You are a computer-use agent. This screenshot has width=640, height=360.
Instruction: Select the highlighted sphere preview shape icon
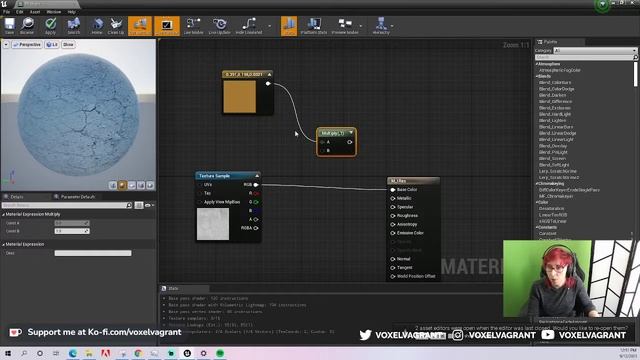(122, 185)
